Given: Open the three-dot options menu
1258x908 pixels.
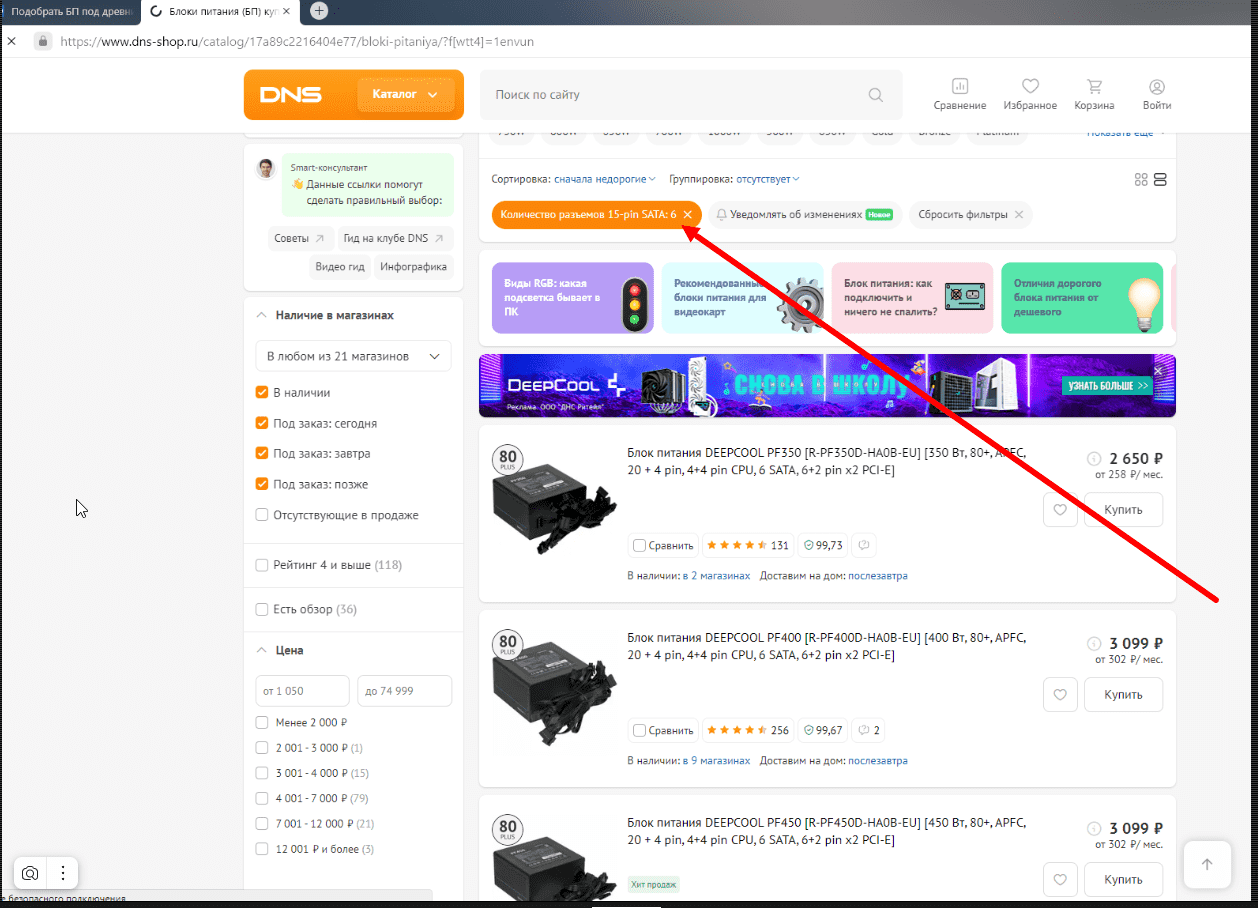Looking at the screenshot, I should point(62,873).
